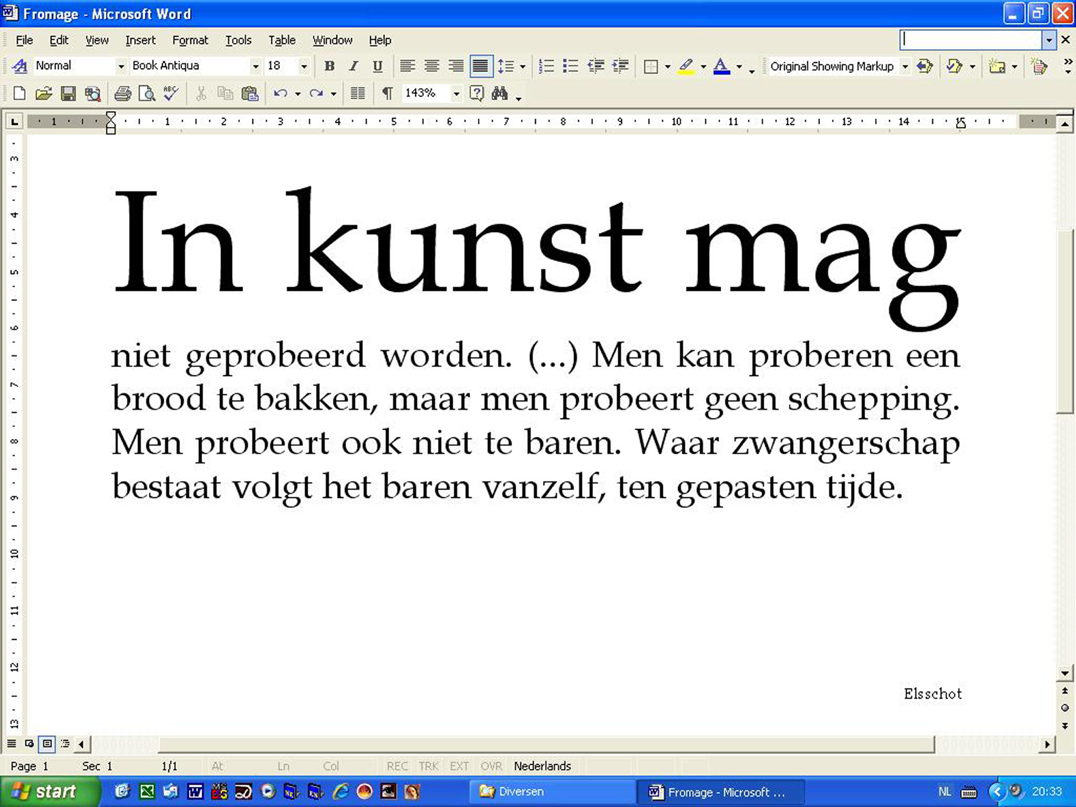This screenshot has width=1076, height=807.
Task: Open the Table menu
Action: [282, 40]
